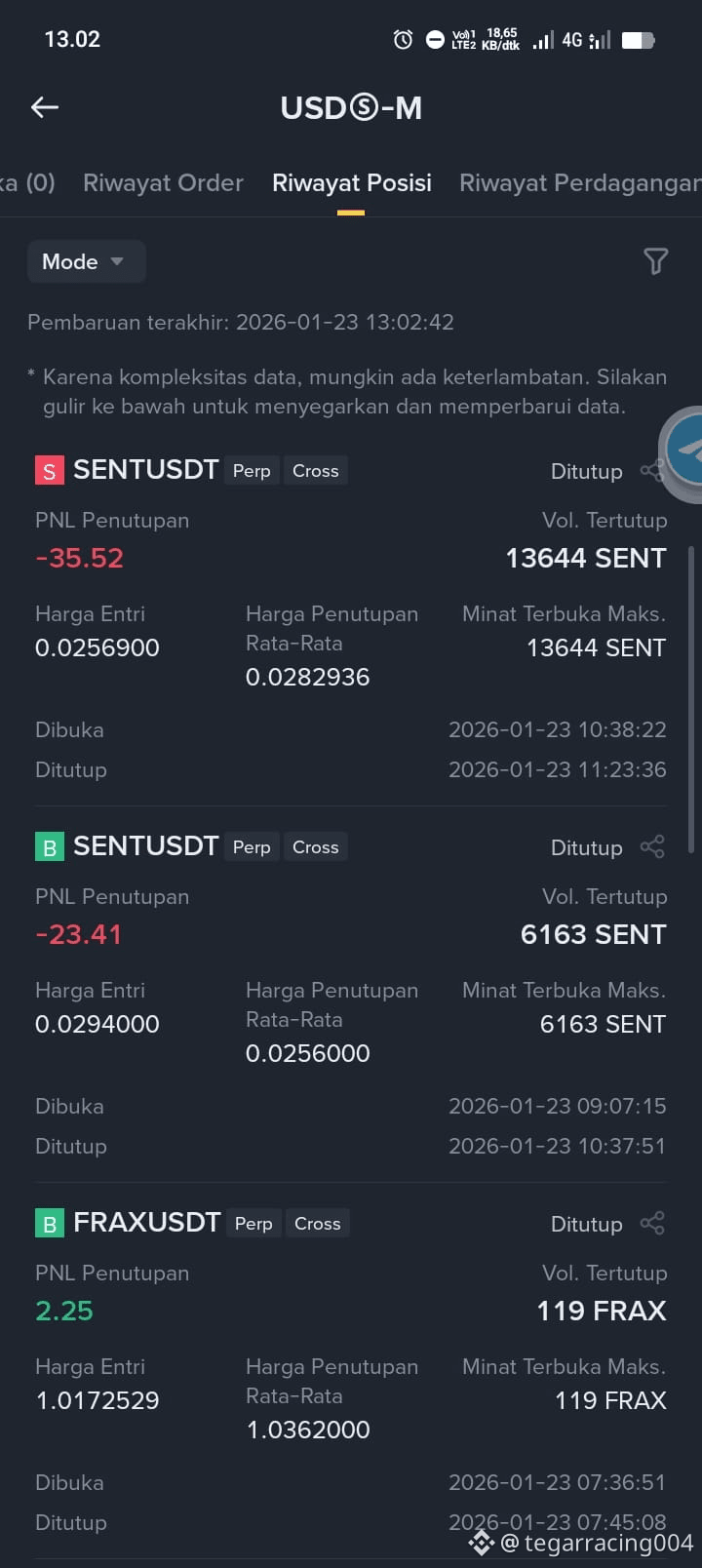Screen dimensions: 702x1568
Task: Tap the red S badge on SENTUSDT
Action: pyautogui.click(x=50, y=471)
